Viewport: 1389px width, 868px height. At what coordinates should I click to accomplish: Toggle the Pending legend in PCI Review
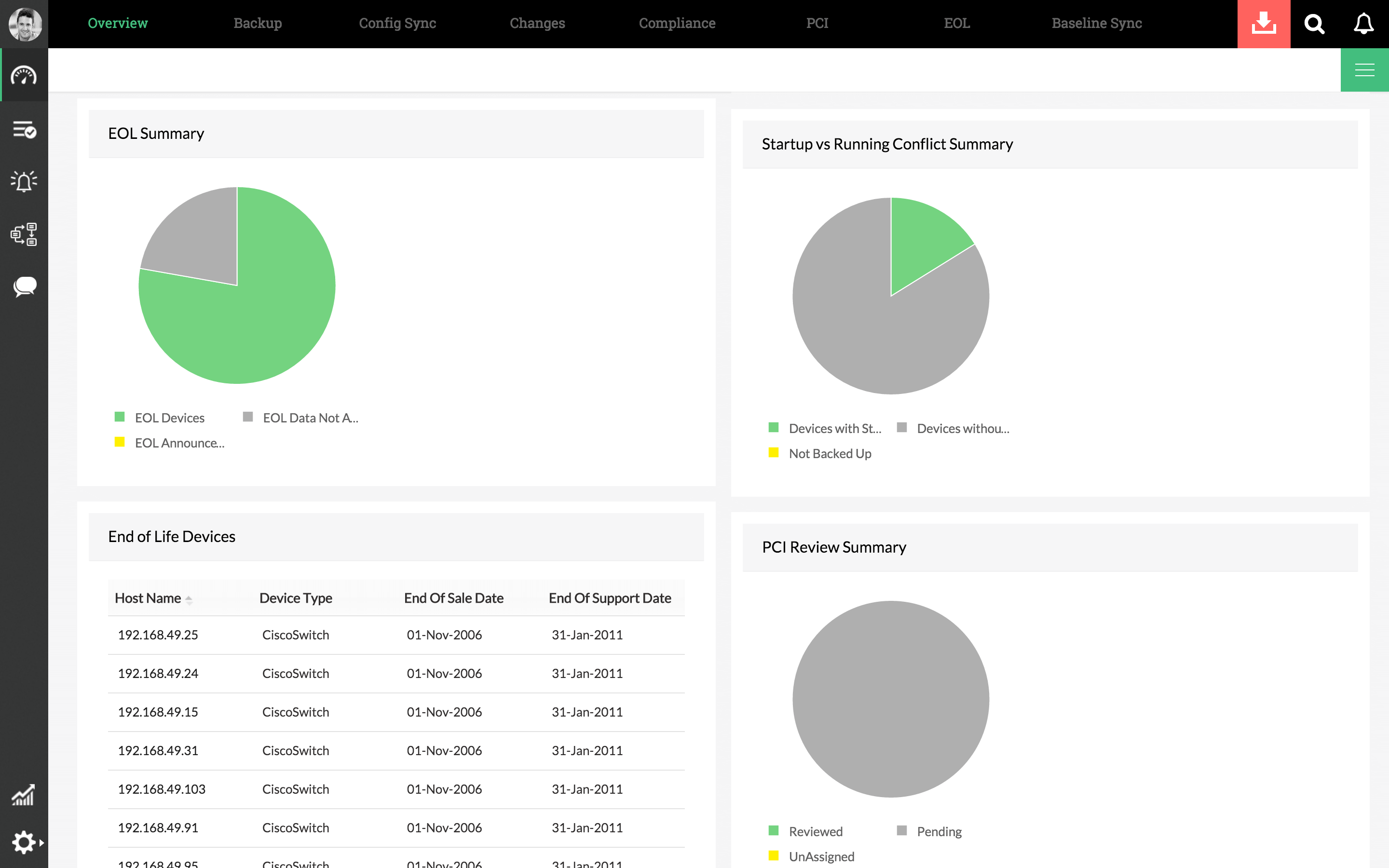click(939, 831)
